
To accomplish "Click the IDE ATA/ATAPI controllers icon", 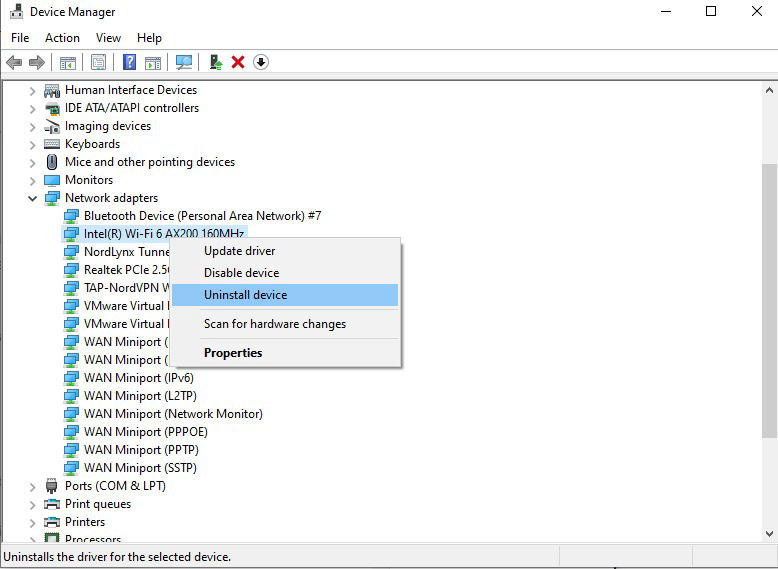I will click(x=52, y=108).
